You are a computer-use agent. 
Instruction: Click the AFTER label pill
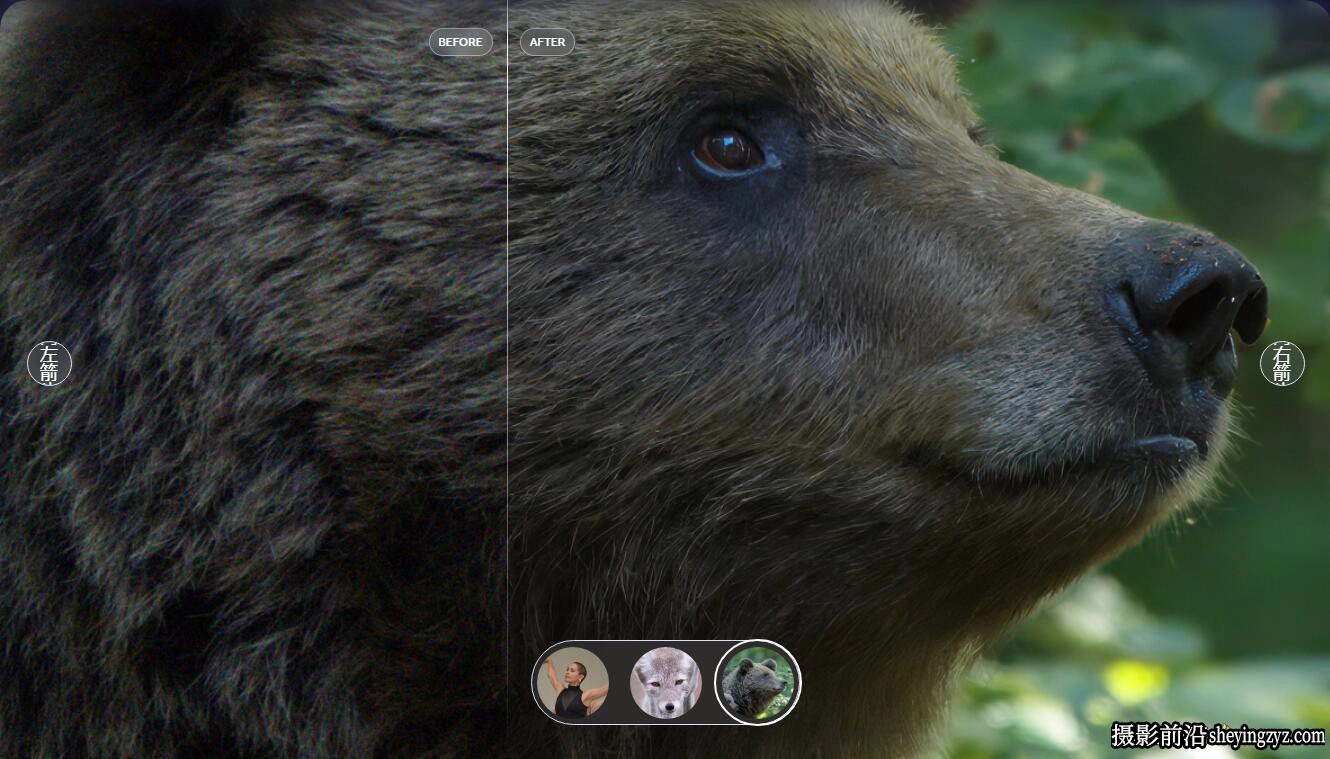tap(547, 42)
